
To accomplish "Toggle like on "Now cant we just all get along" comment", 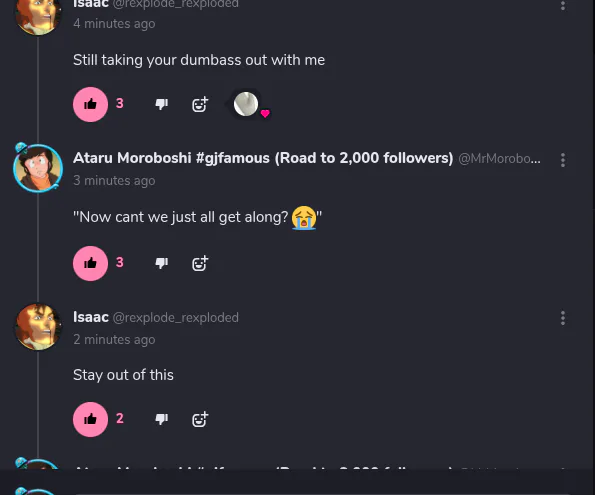I will (x=90, y=263).
